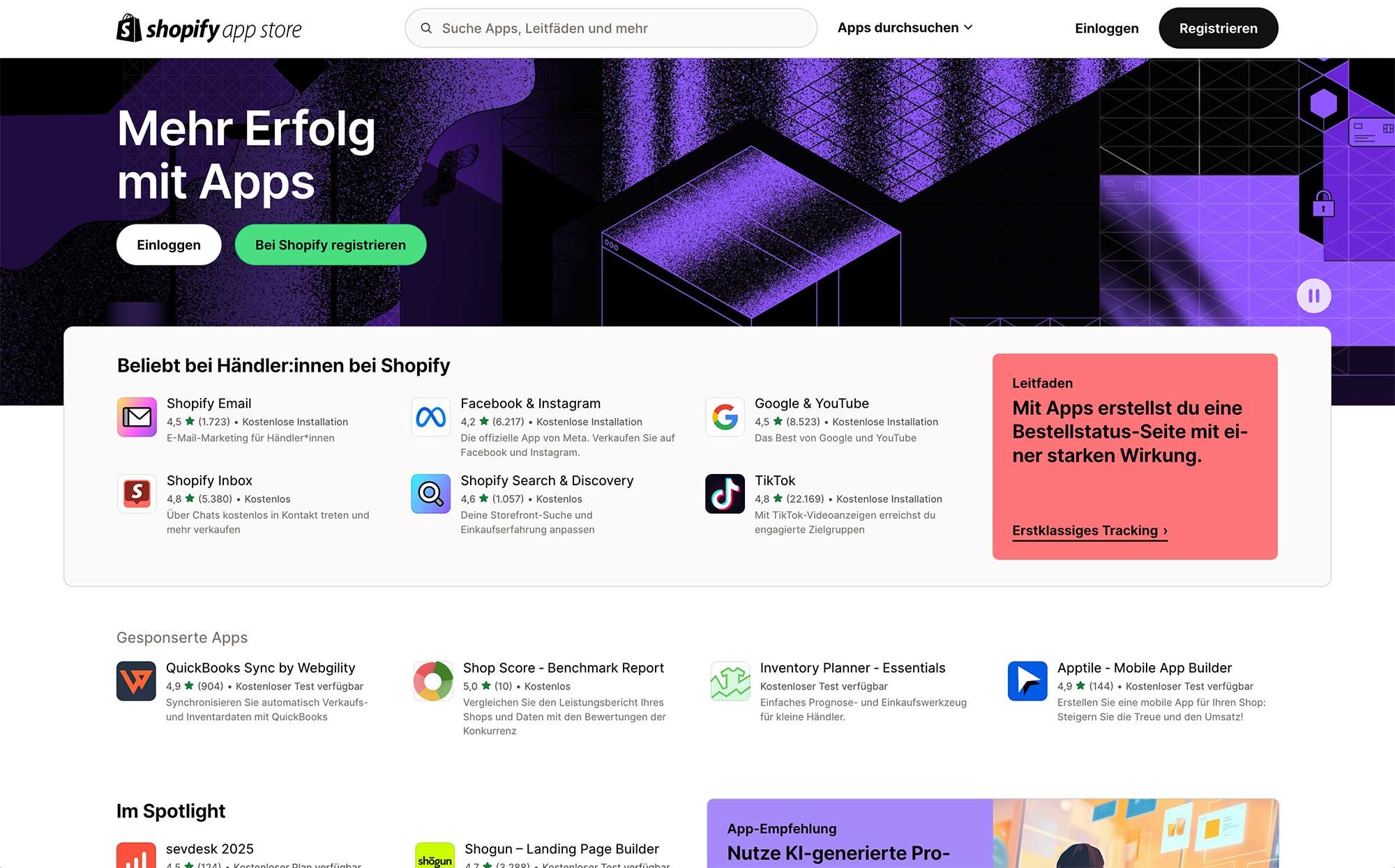Open the QuickBooks Sync by Webgility icon
Screen dimensions: 1395x868
pos(136,681)
